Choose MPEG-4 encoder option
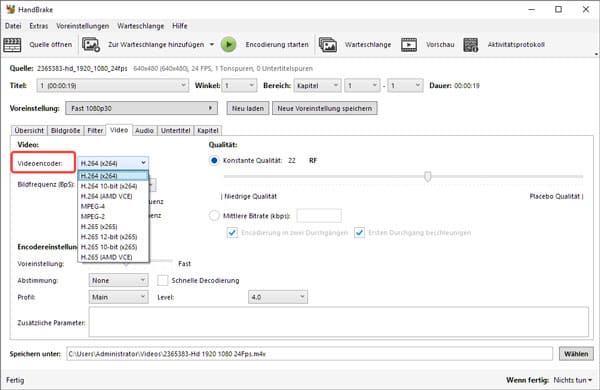Image resolution: width=600 pixels, height=390 pixels. coord(113,206)
